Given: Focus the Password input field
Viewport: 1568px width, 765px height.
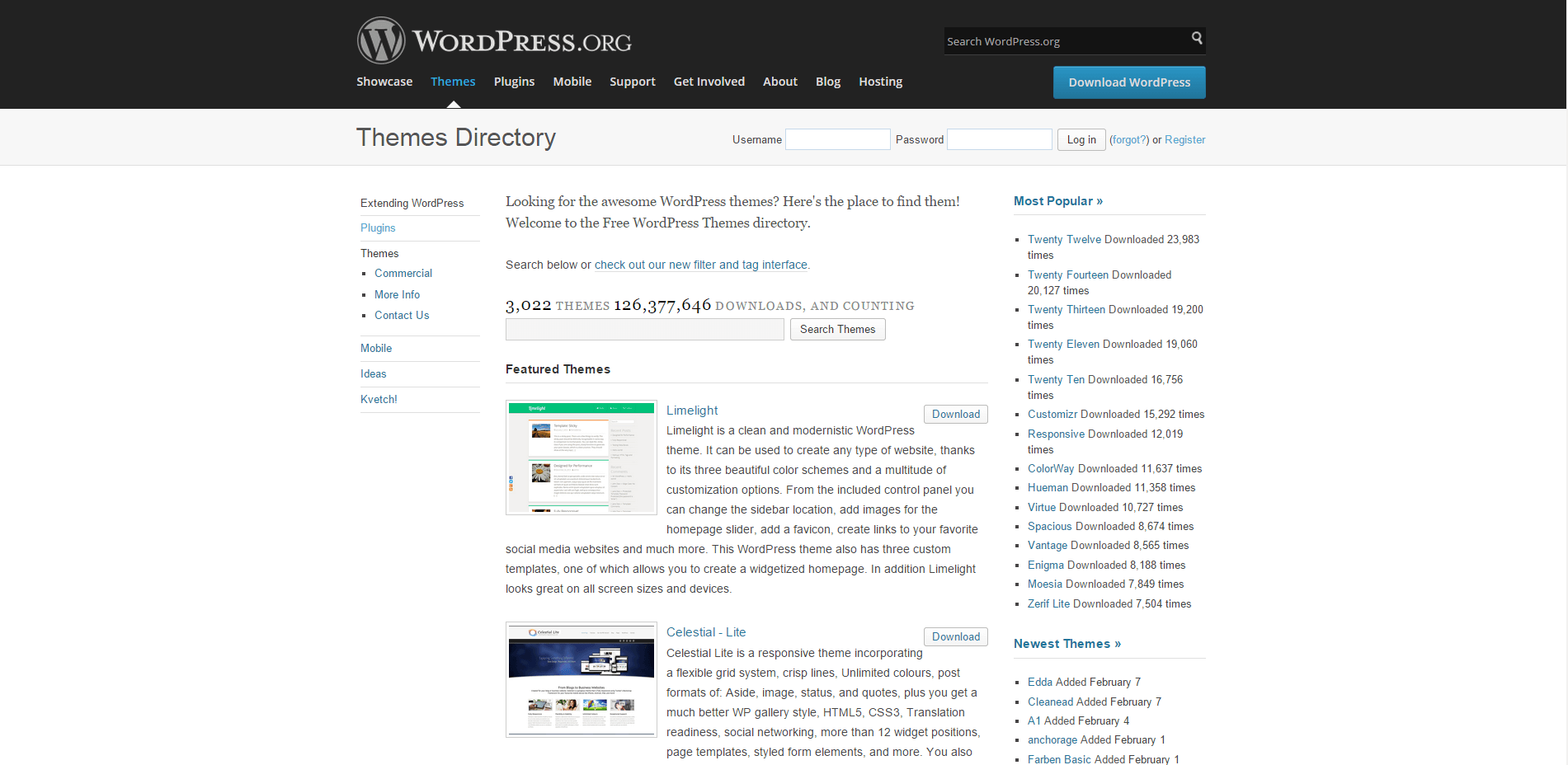Looking at the screenshot, I should click(999, 139).
